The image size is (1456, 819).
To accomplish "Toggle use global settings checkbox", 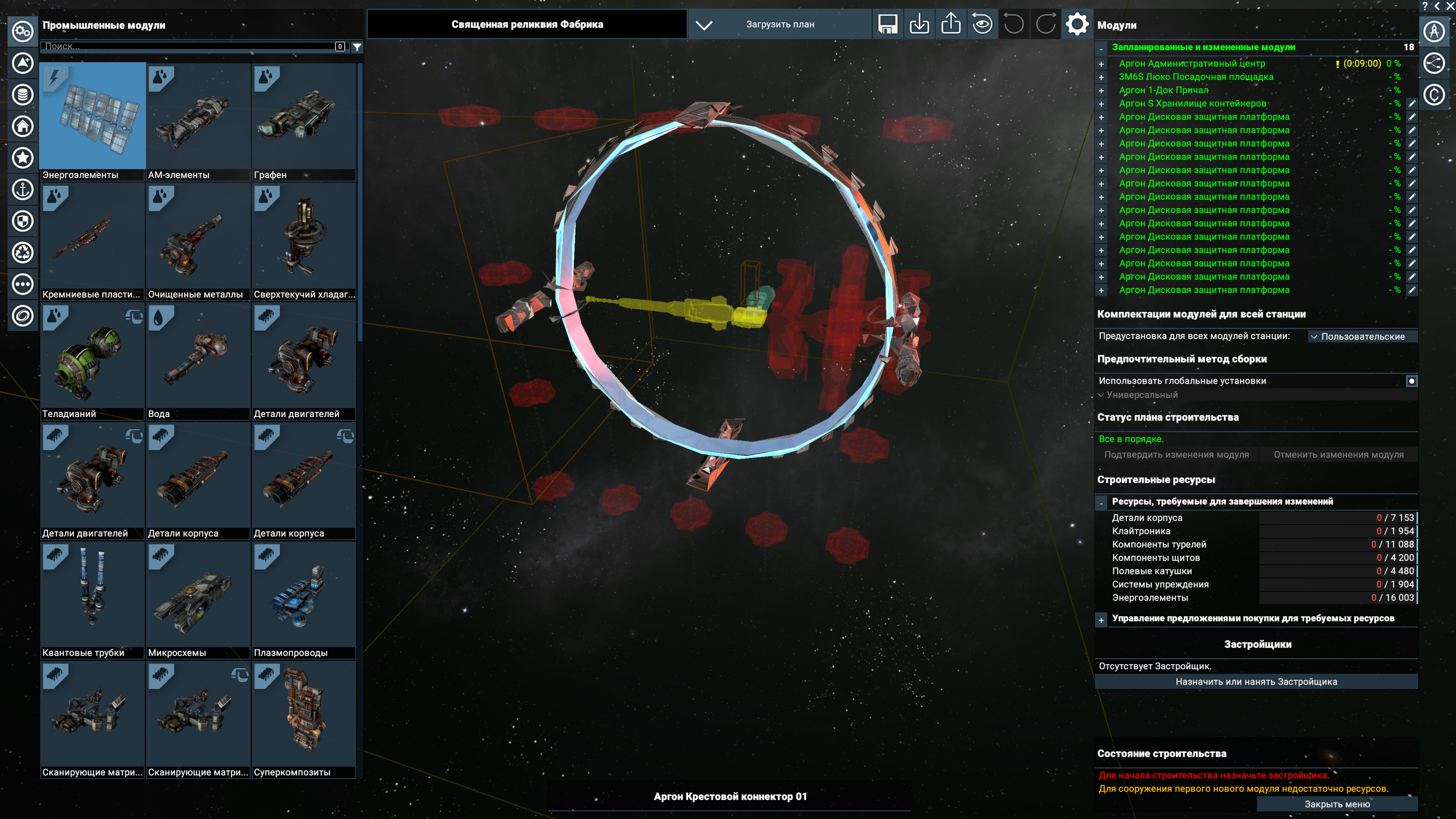I will [x=1411, y=381].
